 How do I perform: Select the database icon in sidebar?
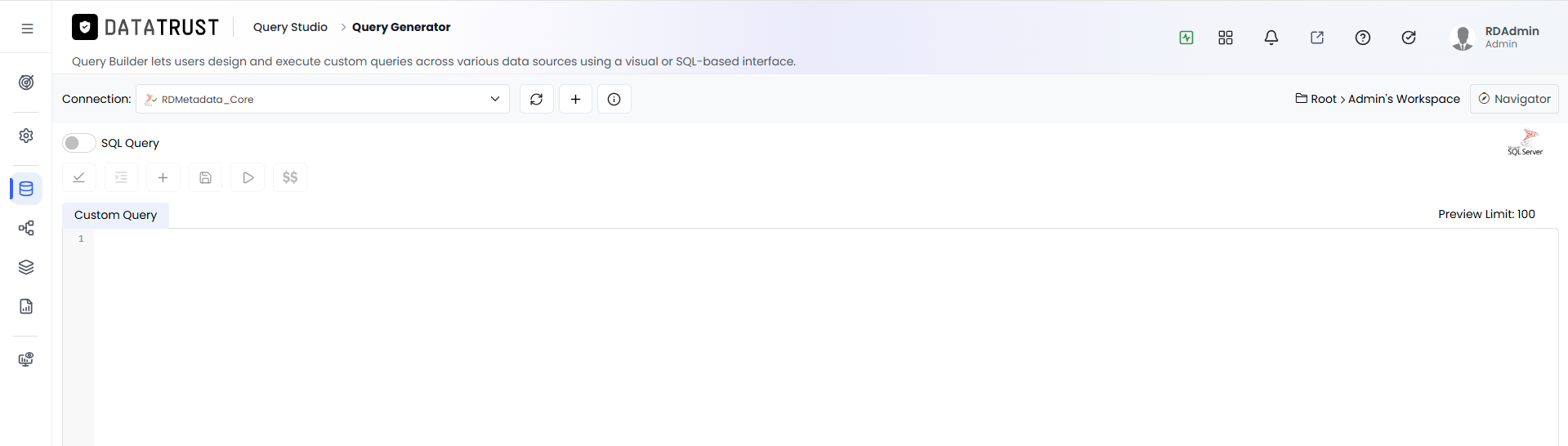point(26,189)
